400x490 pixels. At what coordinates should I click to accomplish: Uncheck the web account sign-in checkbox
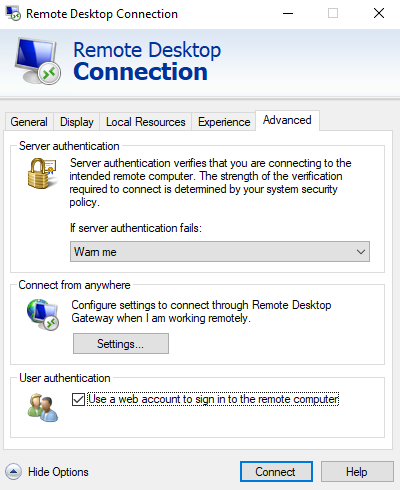78,399
